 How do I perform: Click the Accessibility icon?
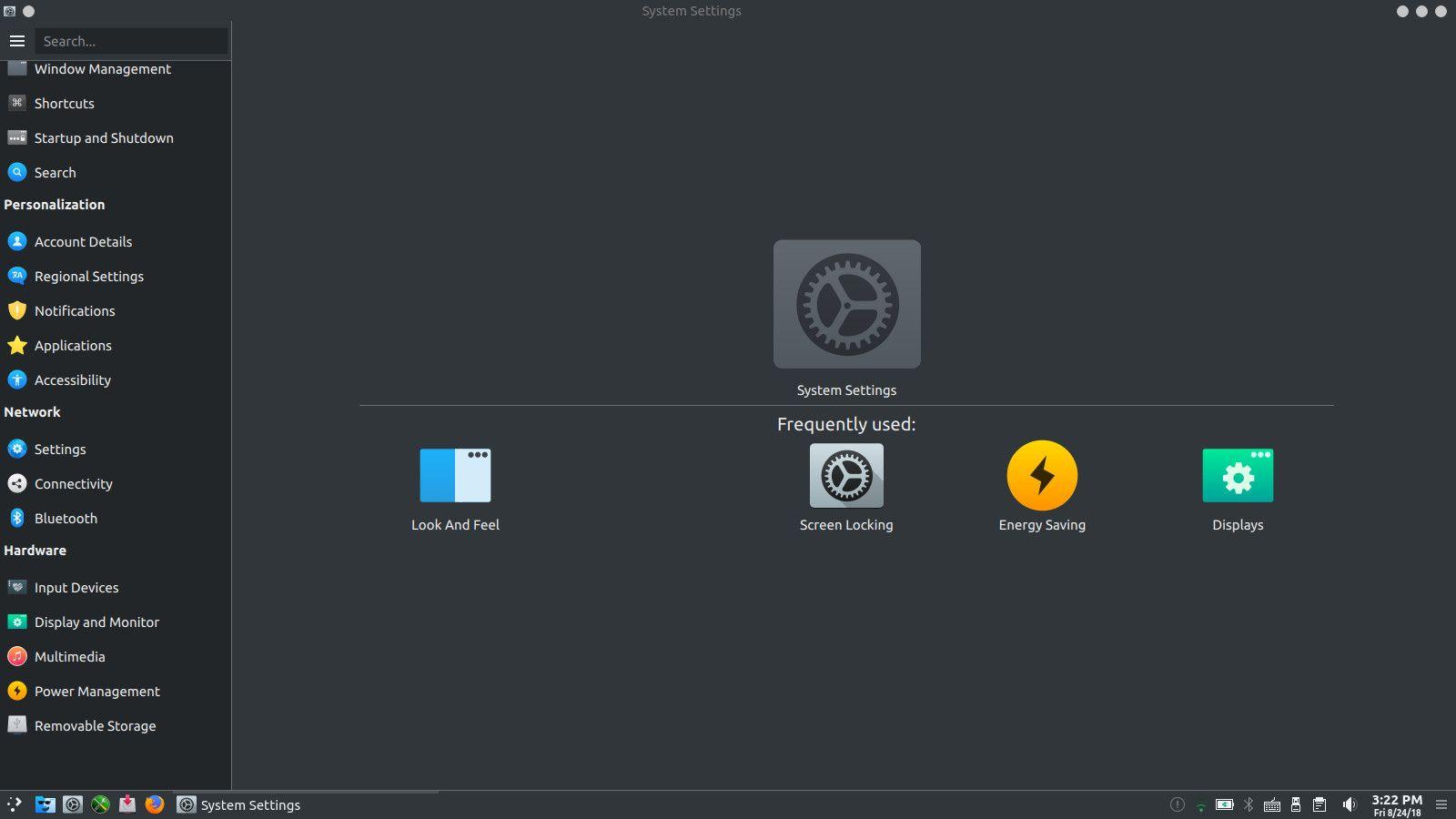click(x=17, y=380)
